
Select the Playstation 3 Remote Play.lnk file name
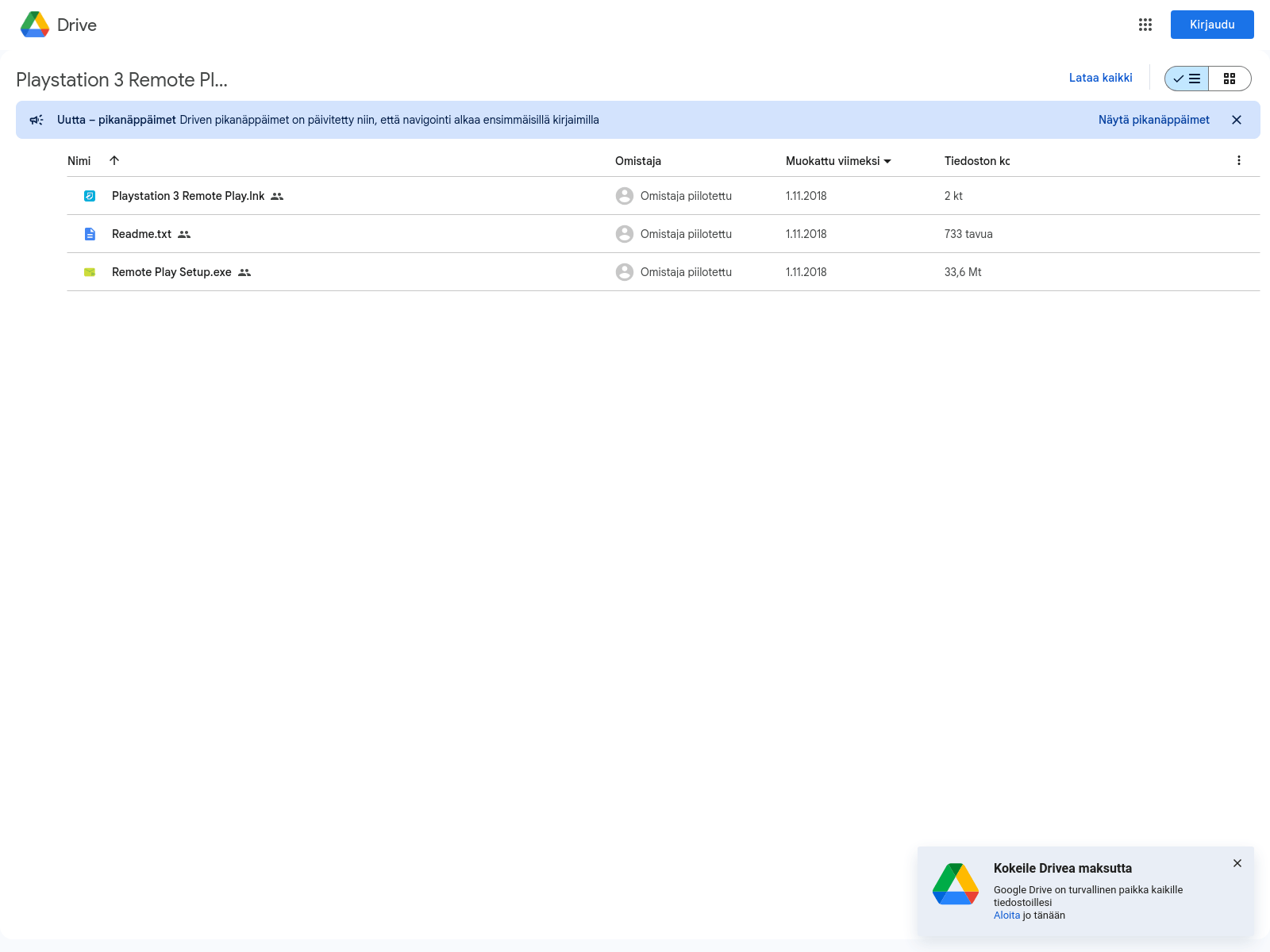(x=188, y=196)
